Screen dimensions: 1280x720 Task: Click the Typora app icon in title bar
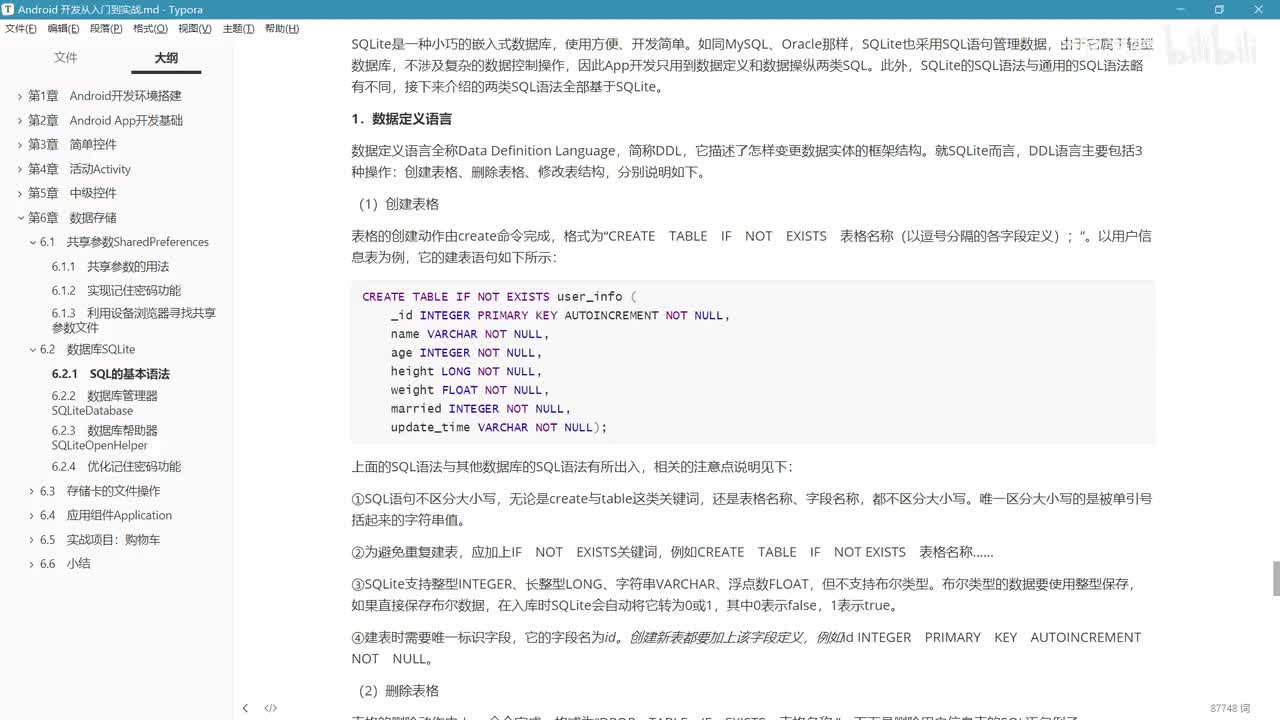[x=8, y=9]
